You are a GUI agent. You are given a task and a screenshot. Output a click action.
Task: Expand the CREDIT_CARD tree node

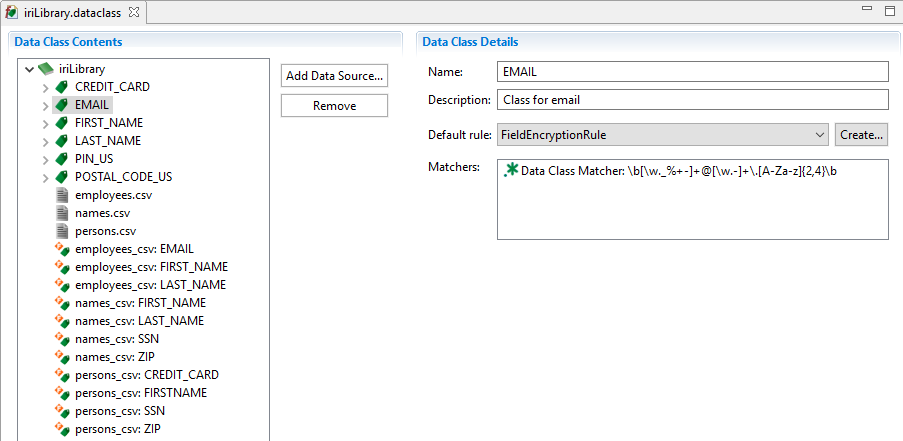click(46, 88)
